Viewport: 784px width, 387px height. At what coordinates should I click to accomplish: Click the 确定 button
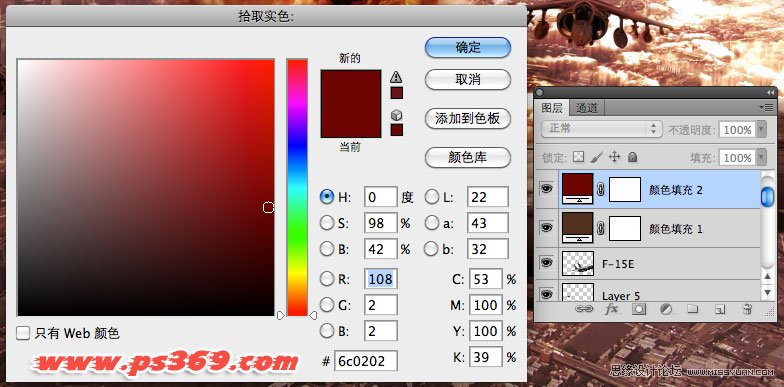(468, 48)
